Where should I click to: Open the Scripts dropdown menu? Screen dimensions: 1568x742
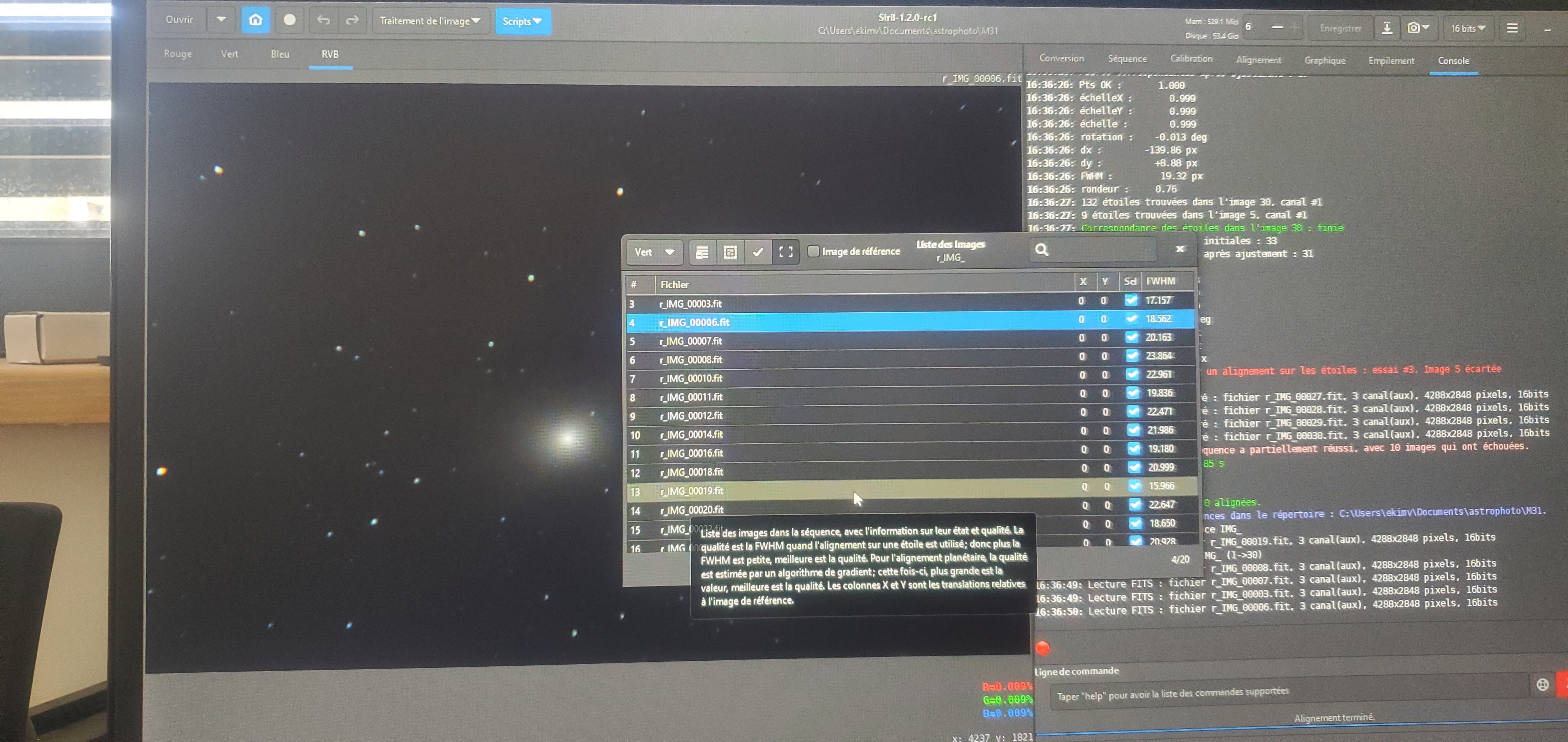(522, 21)
